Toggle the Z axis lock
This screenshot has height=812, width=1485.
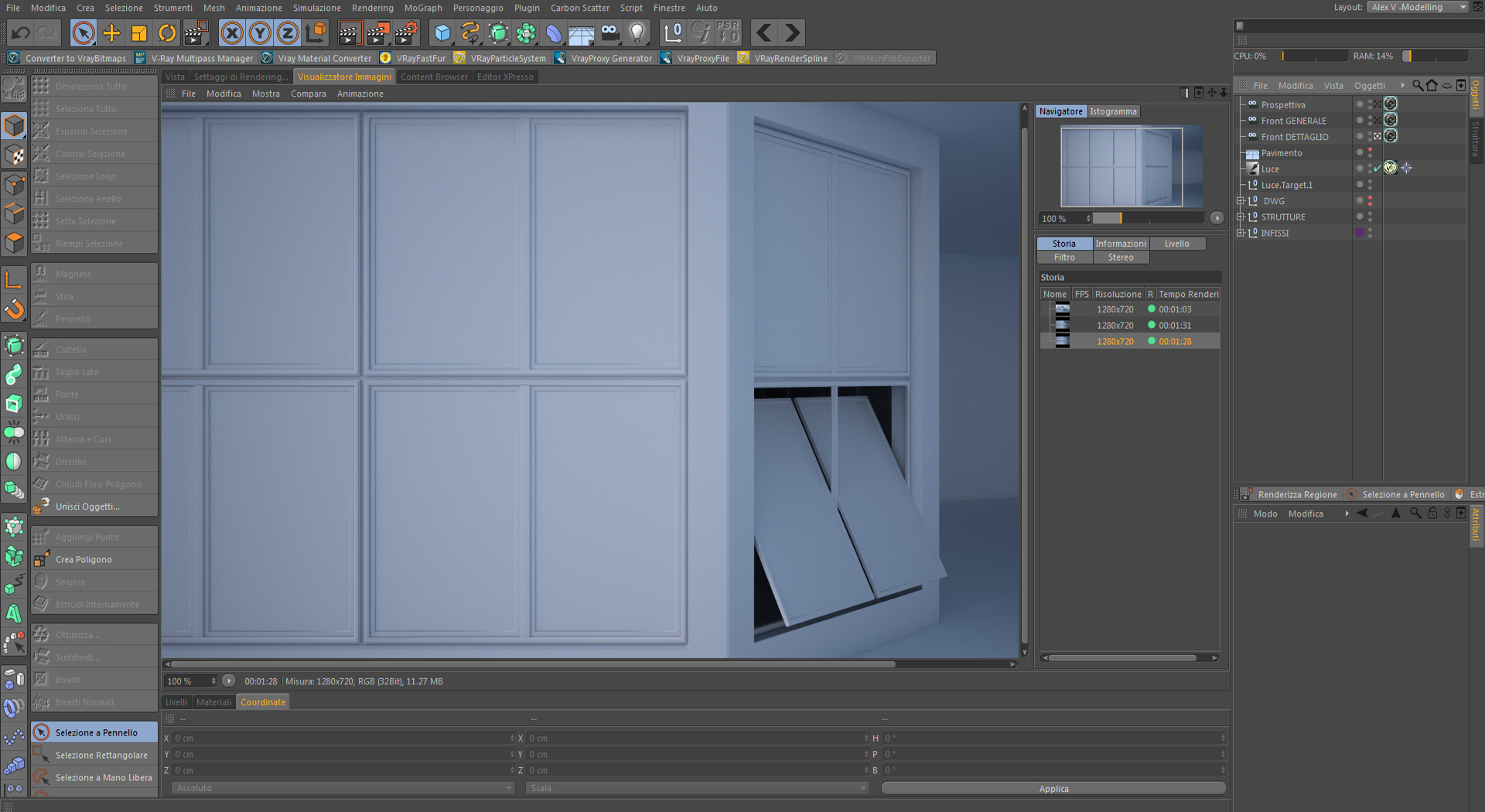288,33
